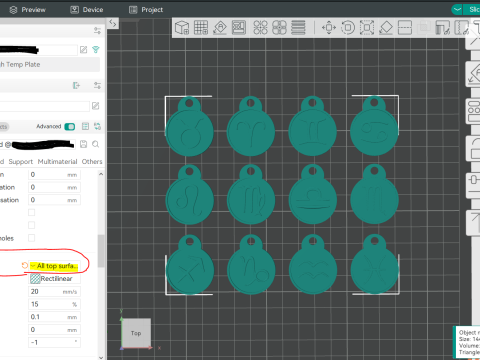Screen dimensions: 480x360
Task: Open the Variable layer height tool
Action: coord(298,28)
